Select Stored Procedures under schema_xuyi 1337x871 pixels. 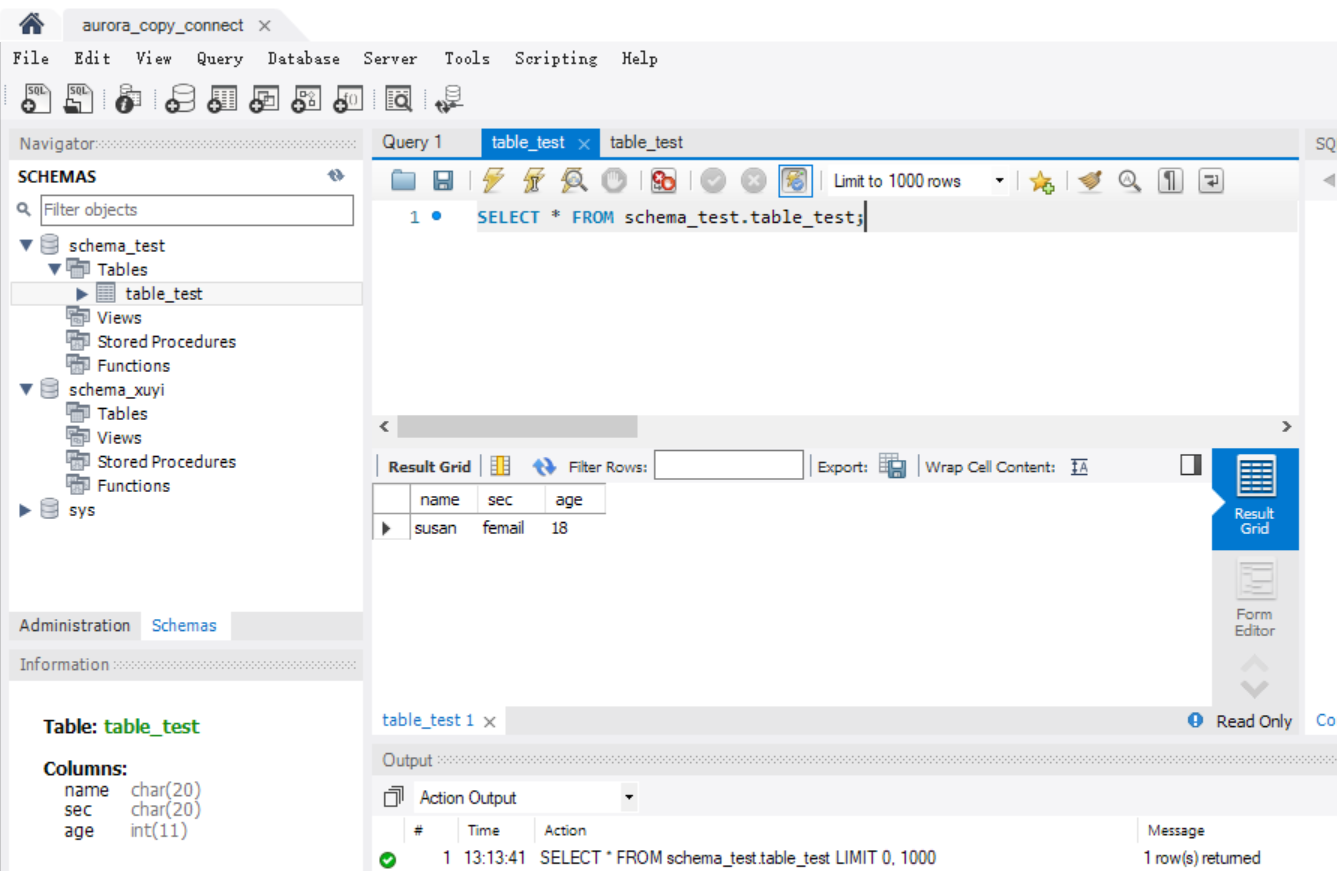pos(166,462)
